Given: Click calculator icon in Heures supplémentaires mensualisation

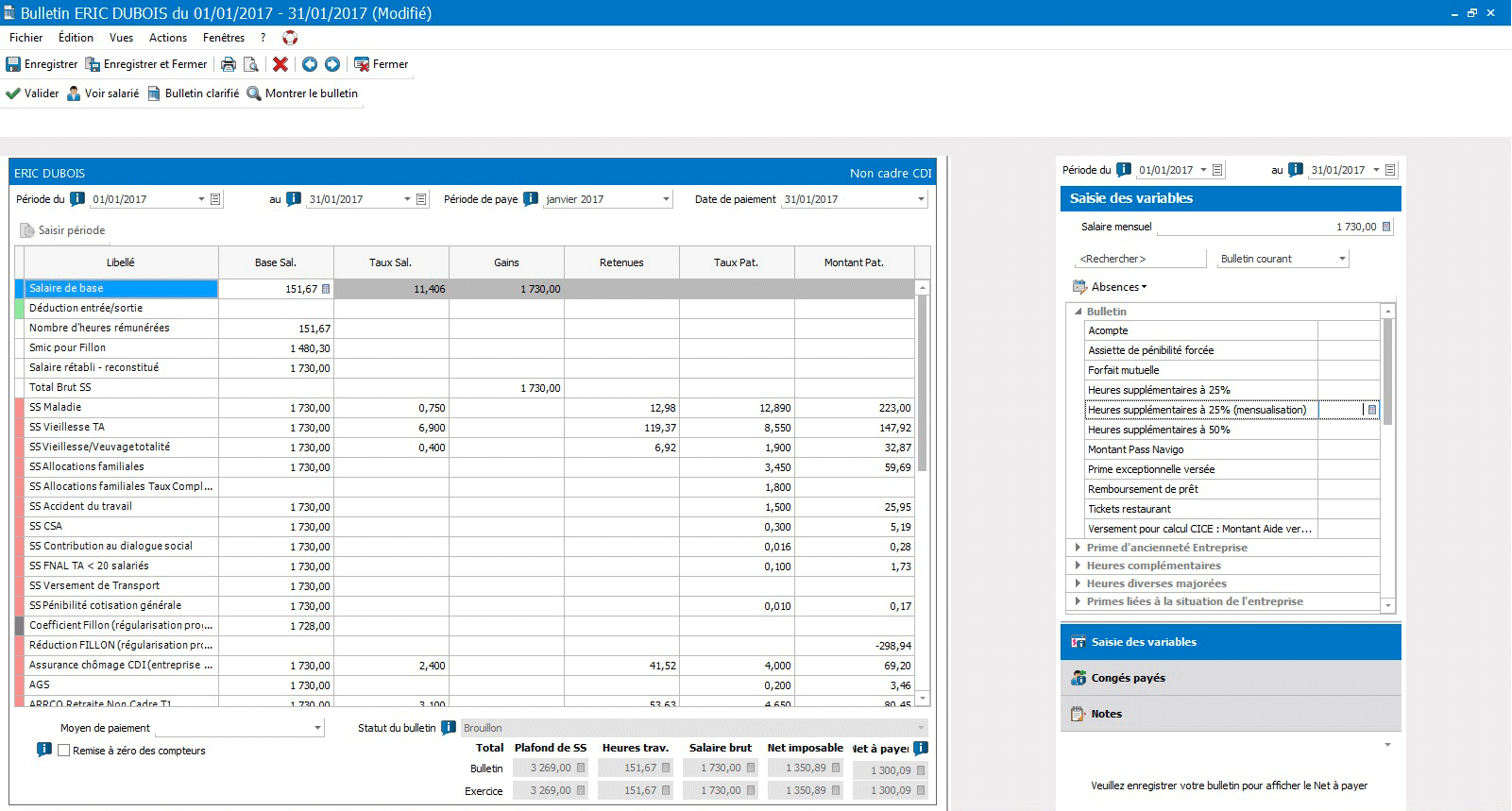Looking at the screenshot, I should click(x=1372, y=410).
